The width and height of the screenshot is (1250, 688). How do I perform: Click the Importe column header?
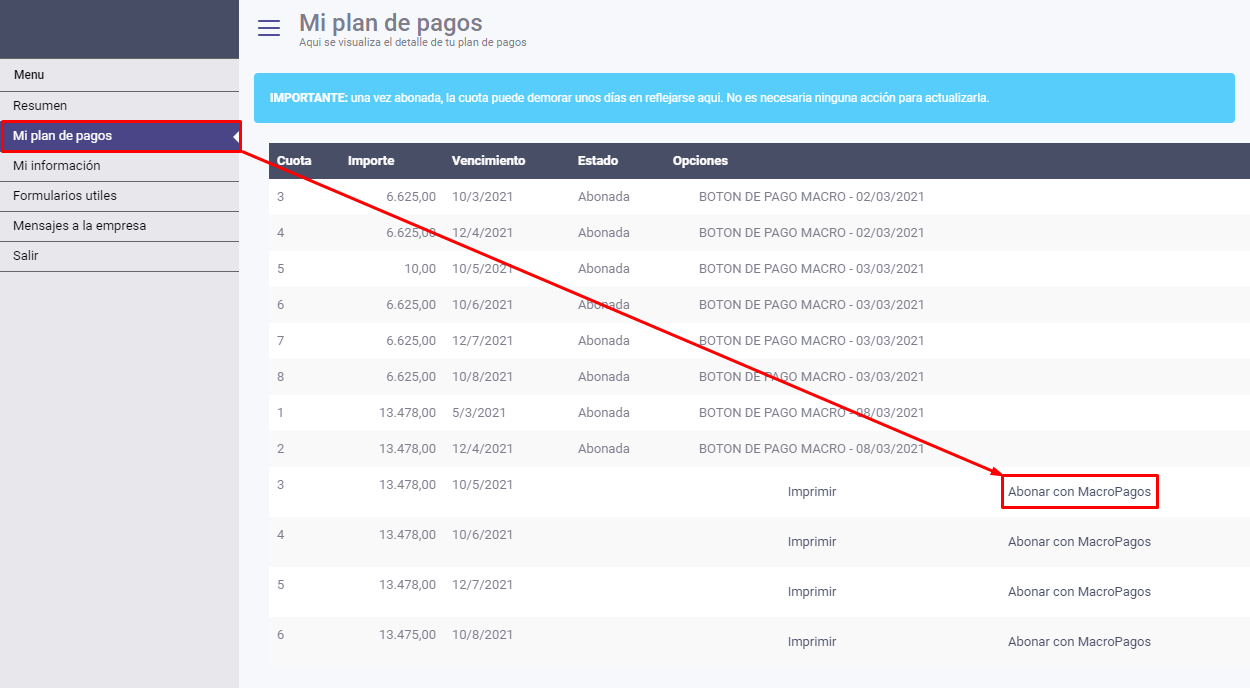371,161
